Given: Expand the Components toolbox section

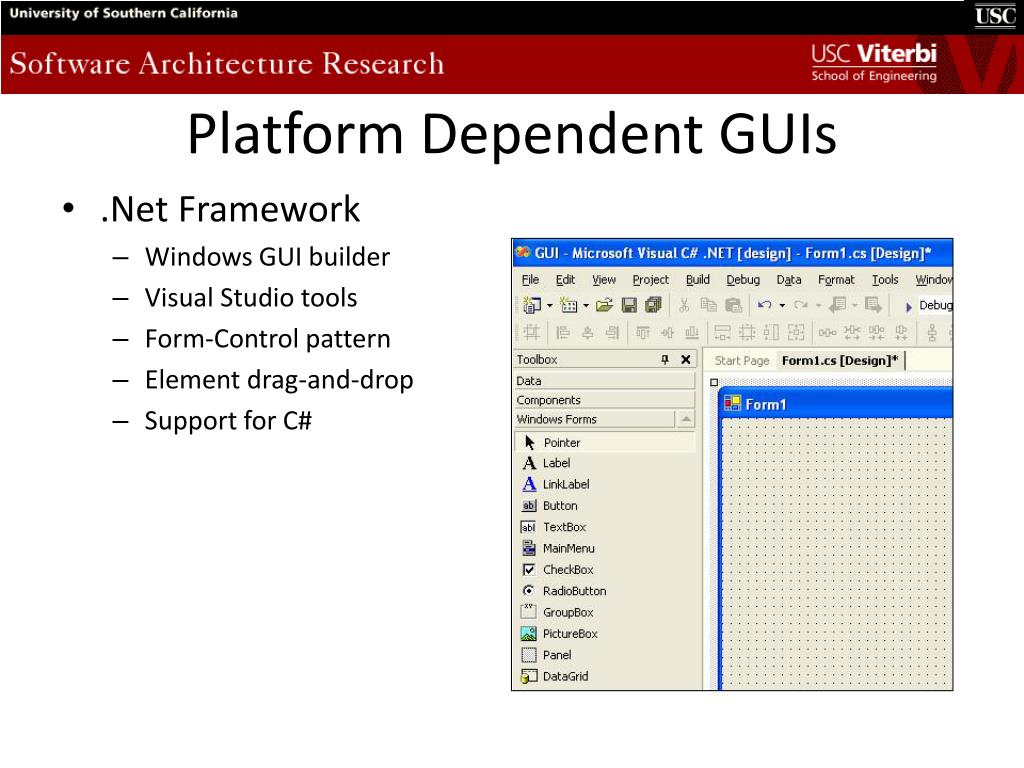Looking at the screenshot, I should [605, 400].
